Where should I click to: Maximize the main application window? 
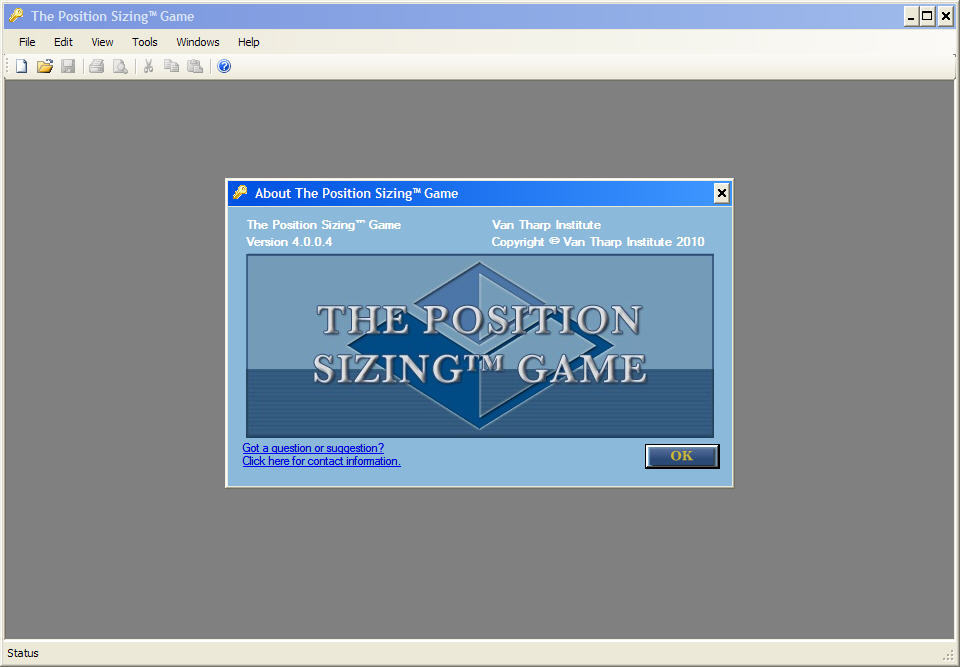click(x=928, y=17)
